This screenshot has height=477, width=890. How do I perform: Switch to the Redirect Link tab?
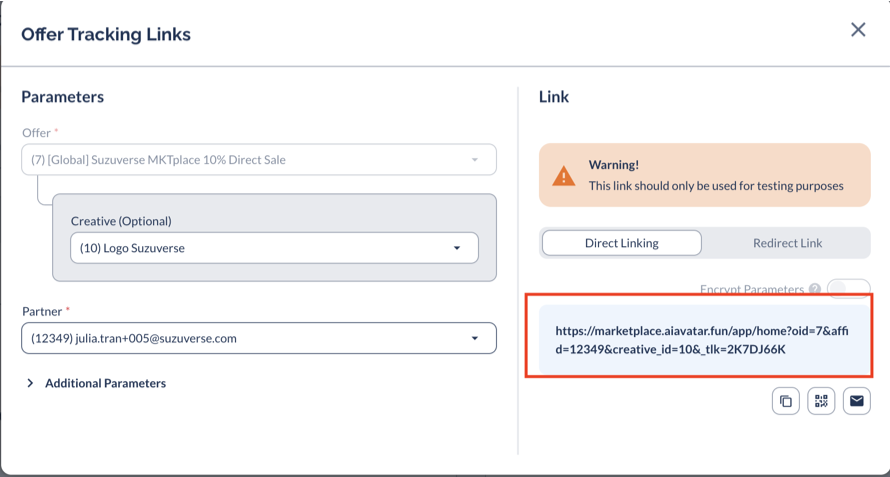click(x=787, y=243)
